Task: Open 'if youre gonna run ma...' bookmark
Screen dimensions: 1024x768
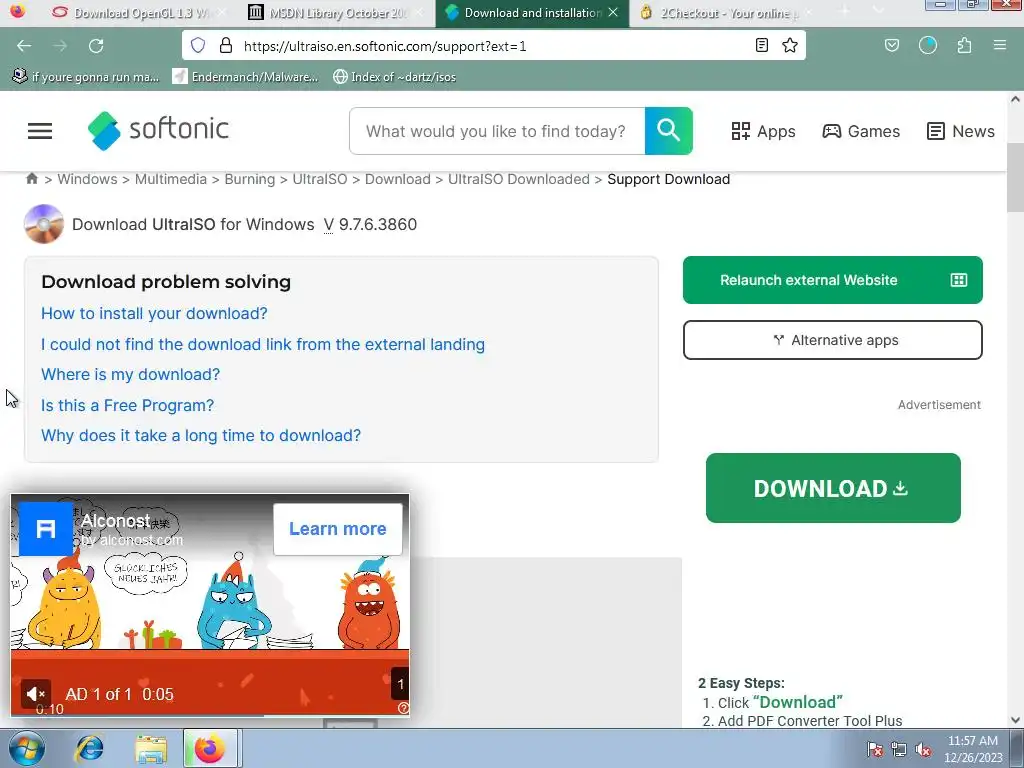Action: pos(86,77)
